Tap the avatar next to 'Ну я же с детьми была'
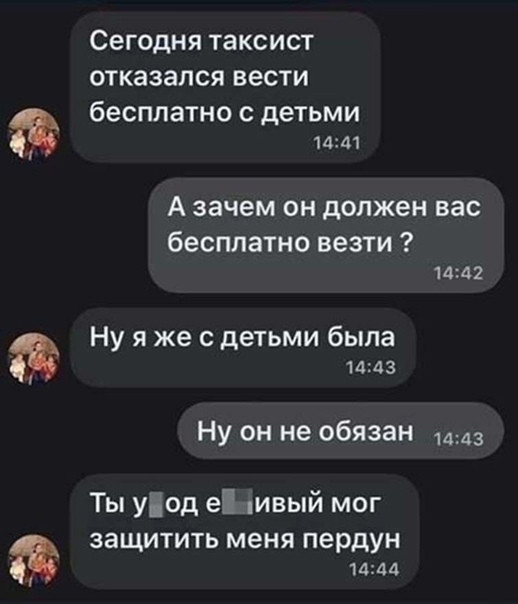This screenshot has width=518, height=604. (34, 358)
